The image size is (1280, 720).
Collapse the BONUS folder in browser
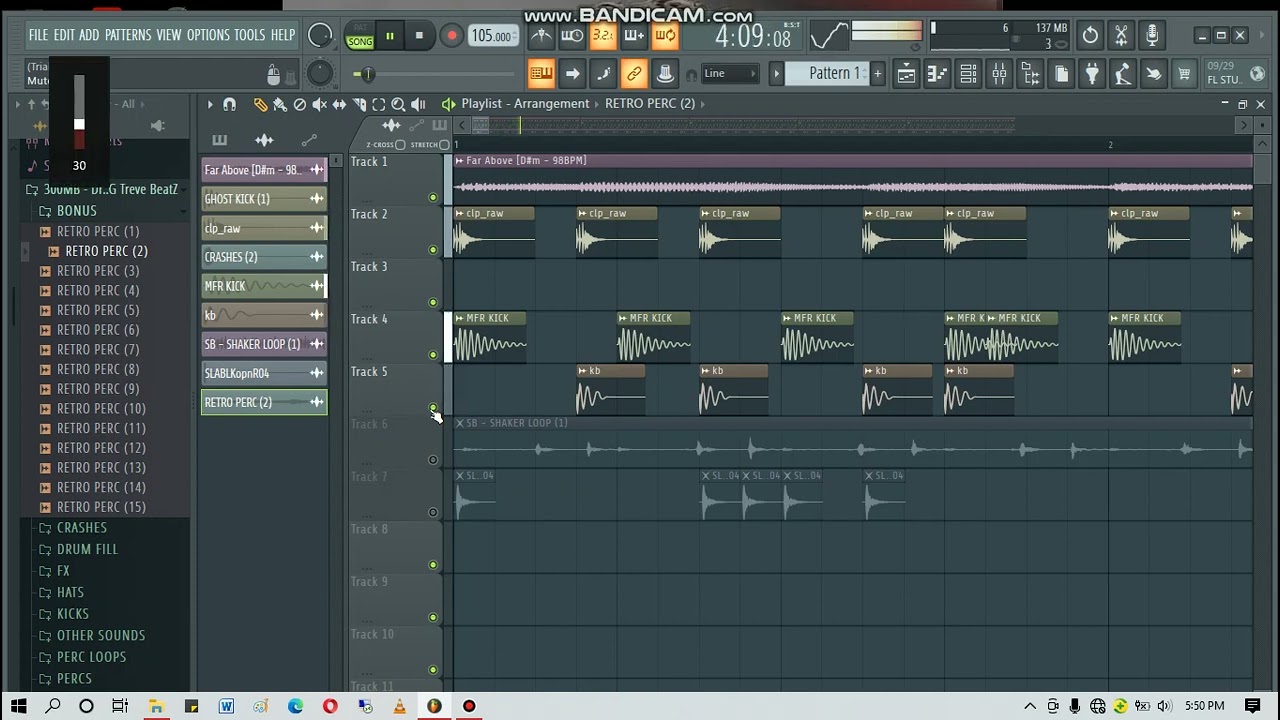click(x=76, y=211)
